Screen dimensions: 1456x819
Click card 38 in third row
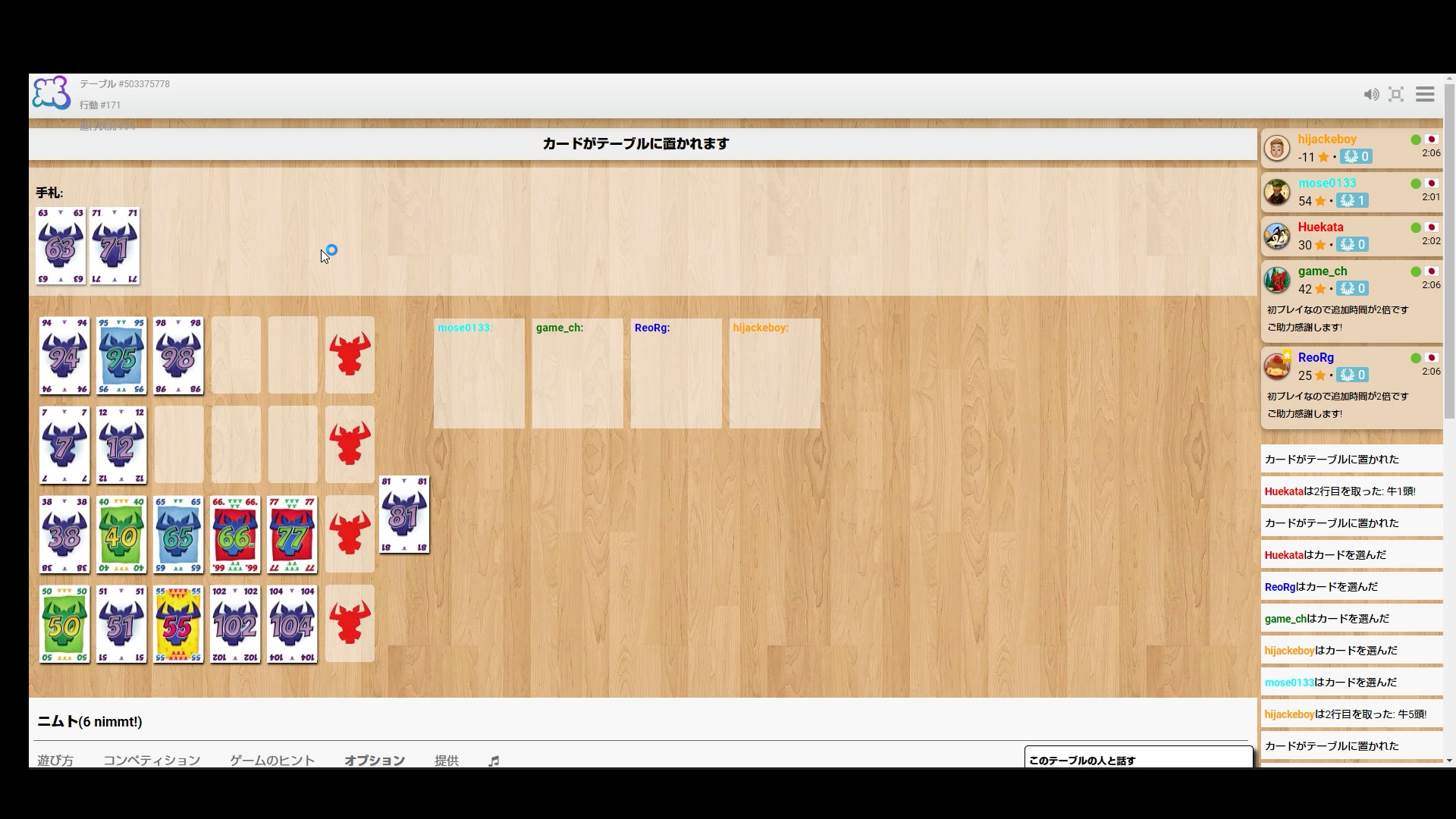(x=64, y=535)
